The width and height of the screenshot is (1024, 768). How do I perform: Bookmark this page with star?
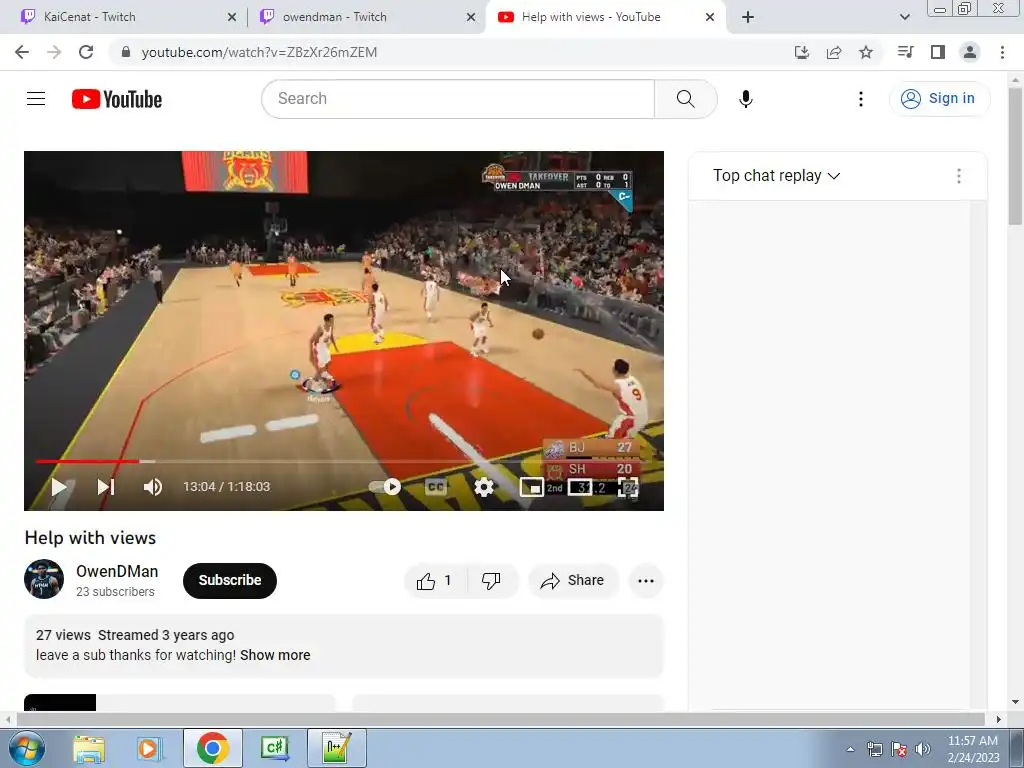[x=866, y=52]
